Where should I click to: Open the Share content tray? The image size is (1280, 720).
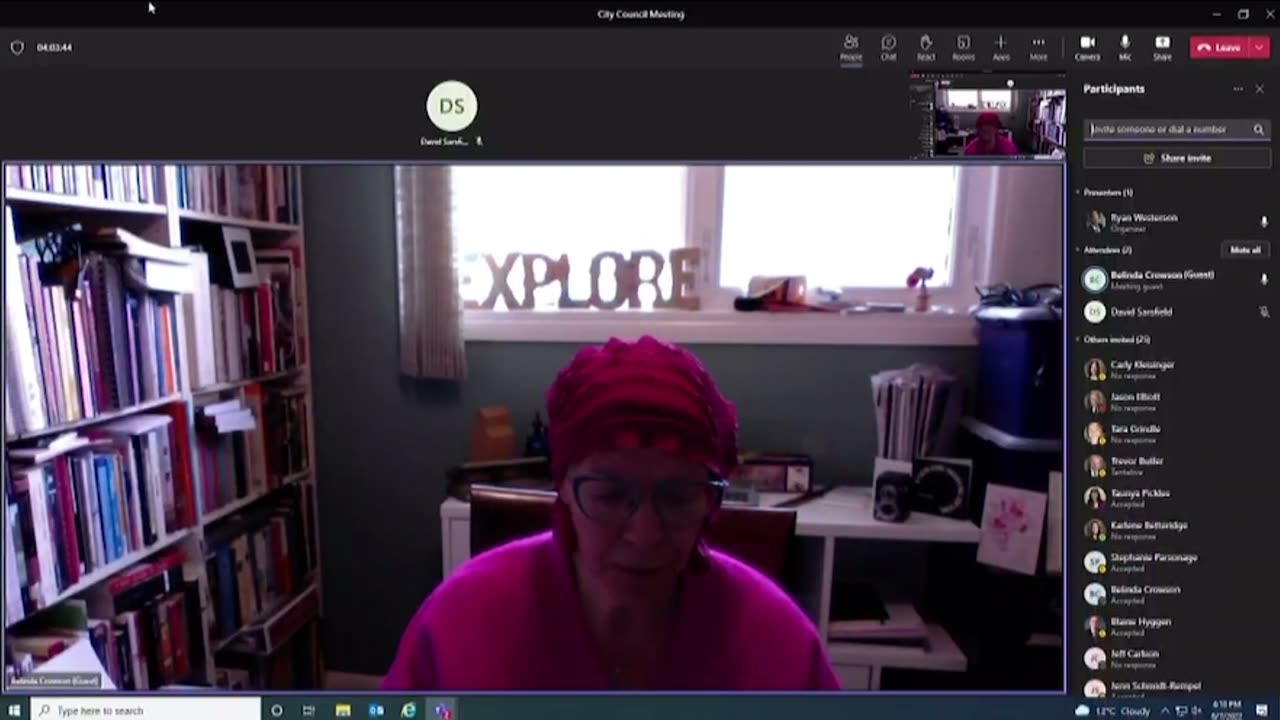(x=1162, y=47)
